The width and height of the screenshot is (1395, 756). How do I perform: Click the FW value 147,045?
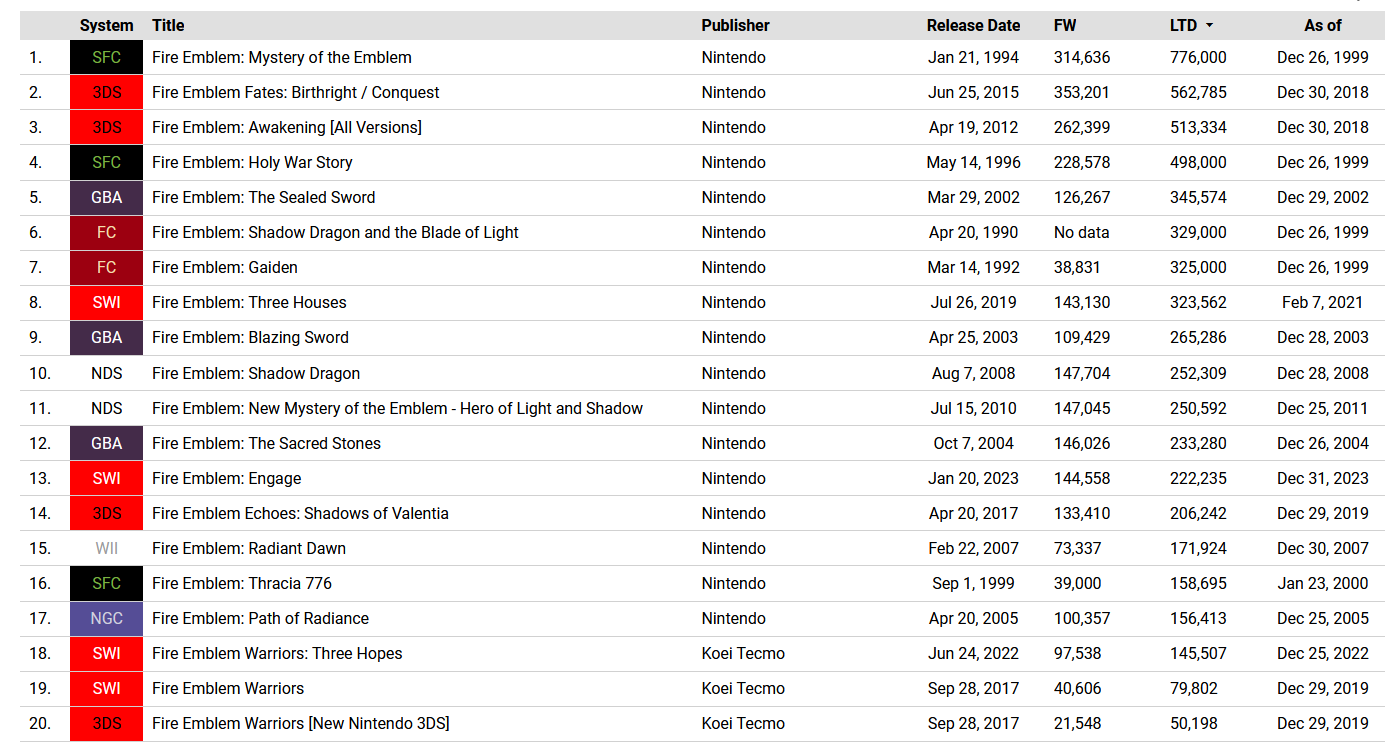pyautogui.click(x=1082, y=409)
